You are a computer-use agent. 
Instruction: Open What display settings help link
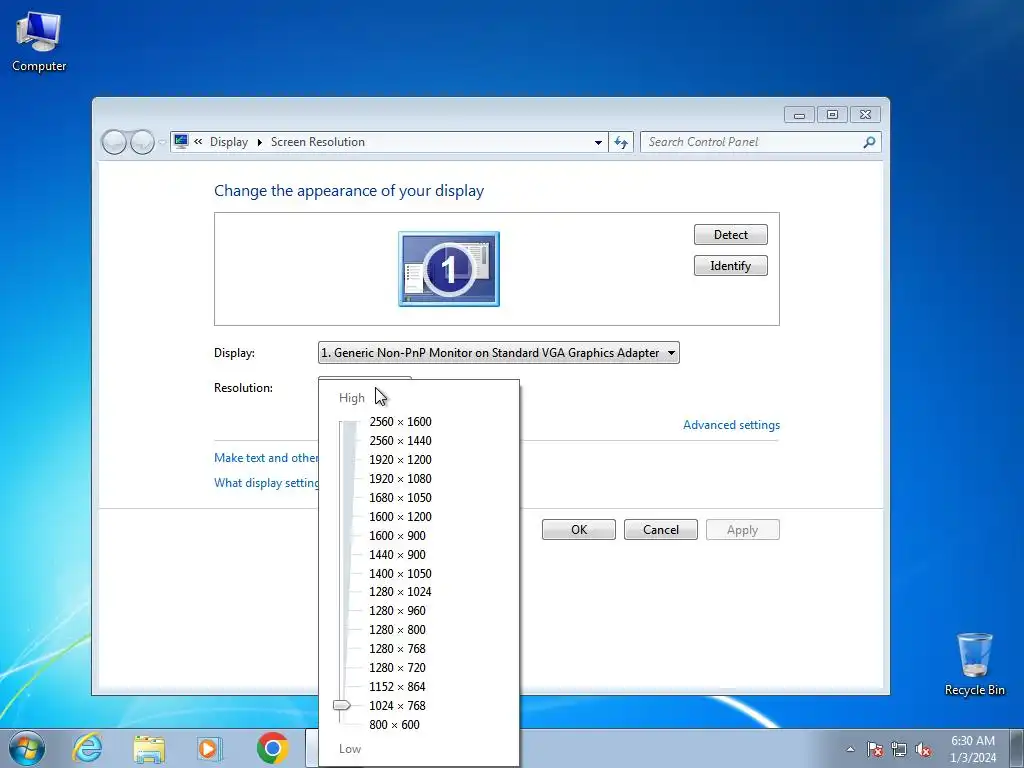pyautogui.click(x=266, y=483)
